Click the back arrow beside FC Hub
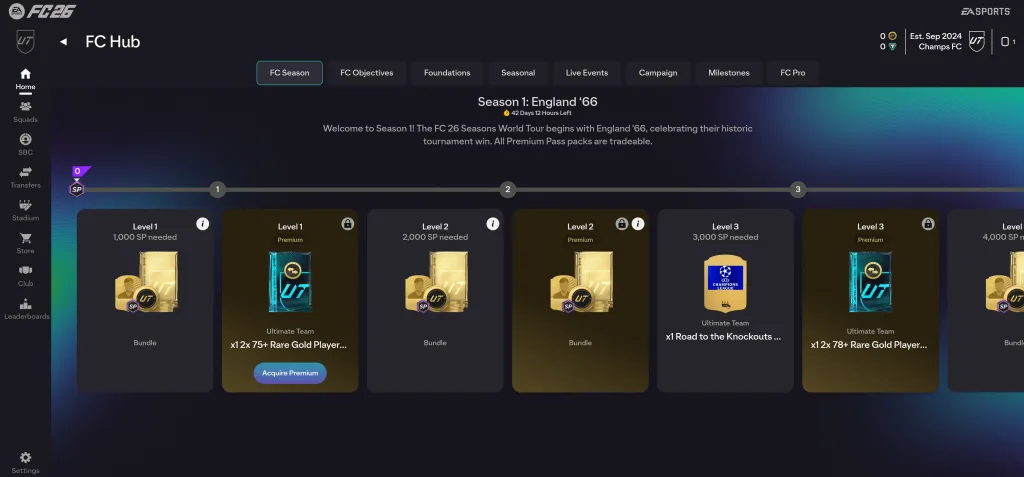 [x=63, y=42]
